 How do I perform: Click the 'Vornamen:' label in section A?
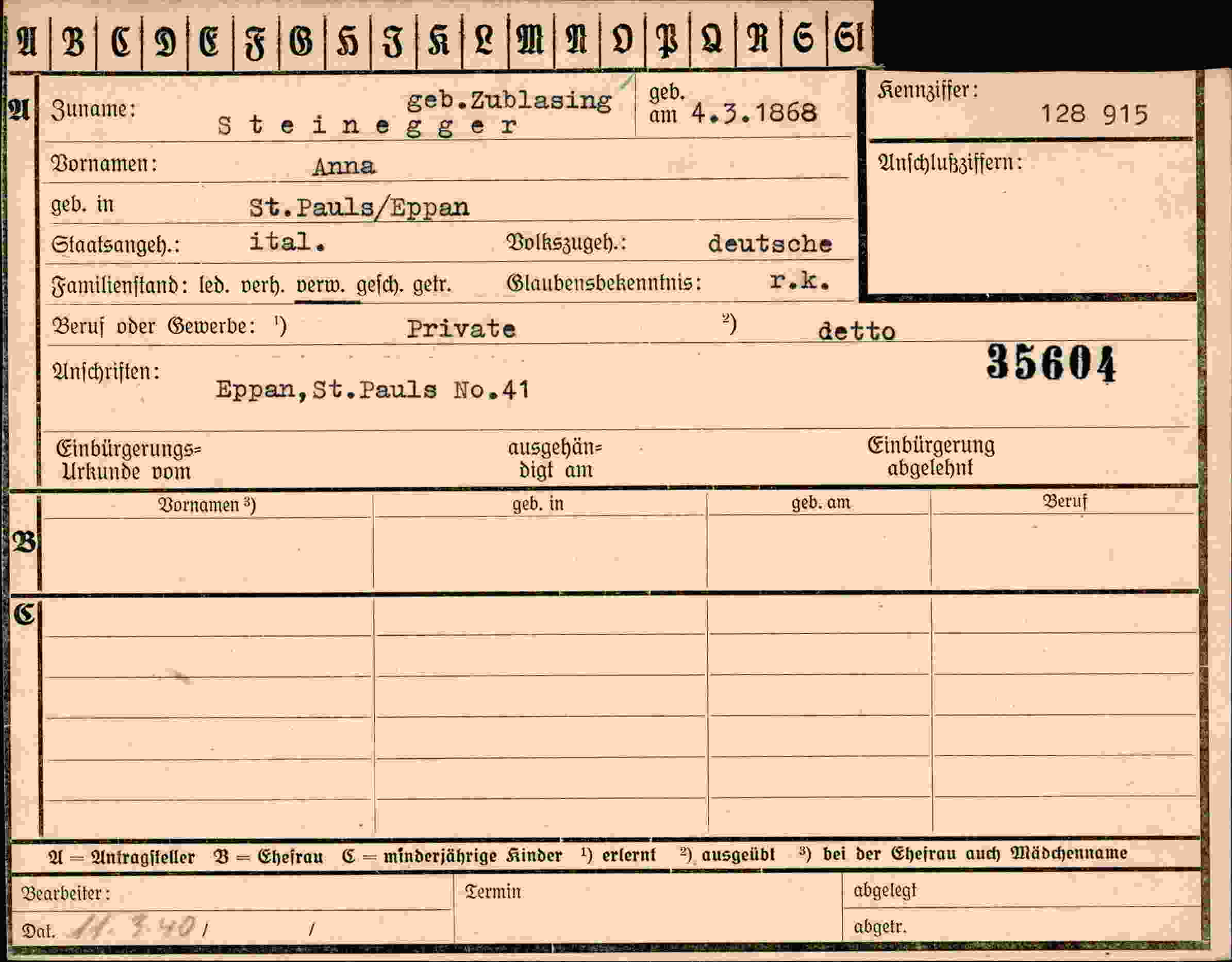click(x=104, y=164)
